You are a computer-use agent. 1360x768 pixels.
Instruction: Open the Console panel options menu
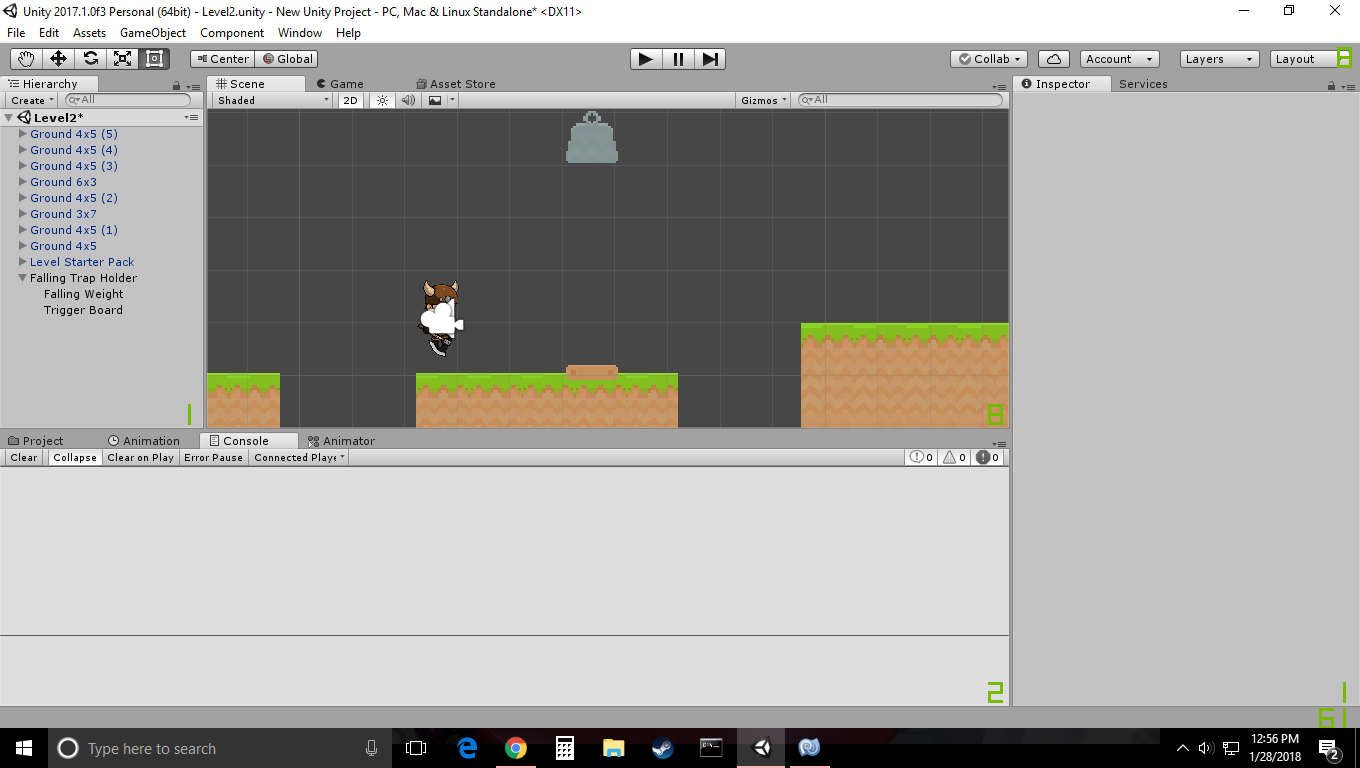click(998, 443)
